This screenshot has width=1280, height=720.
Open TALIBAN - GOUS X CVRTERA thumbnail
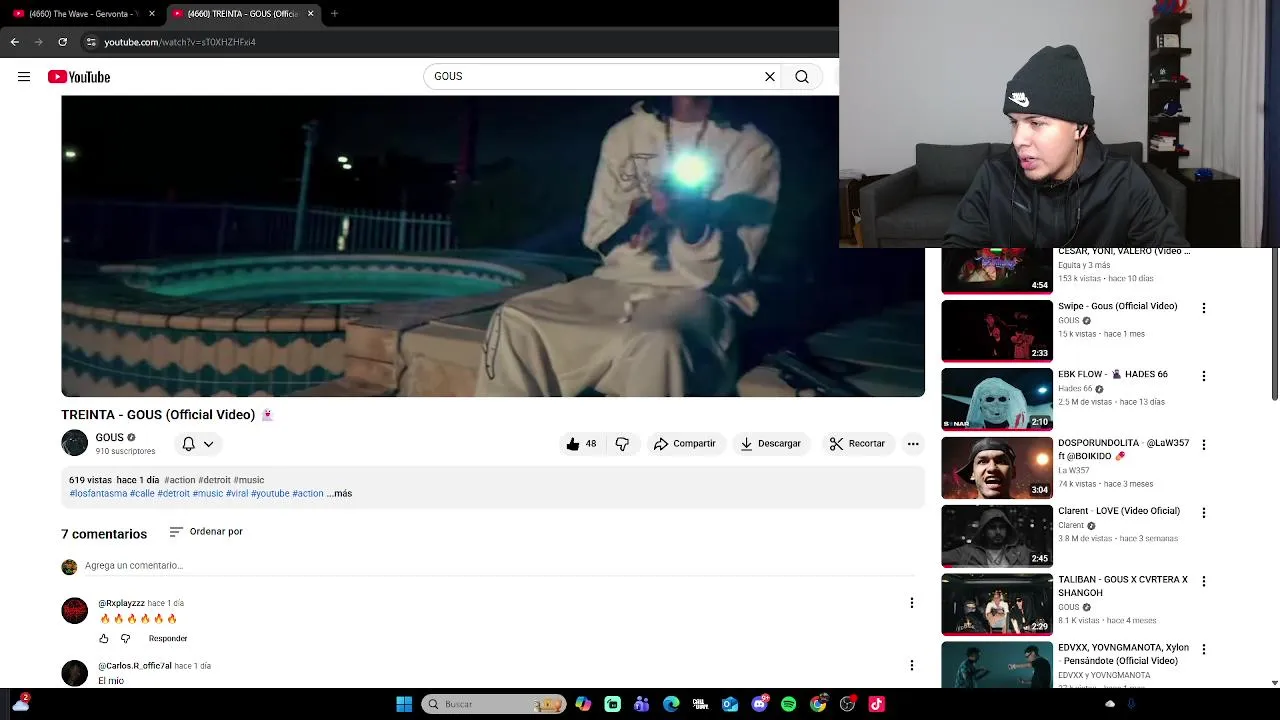pos(997,604)
